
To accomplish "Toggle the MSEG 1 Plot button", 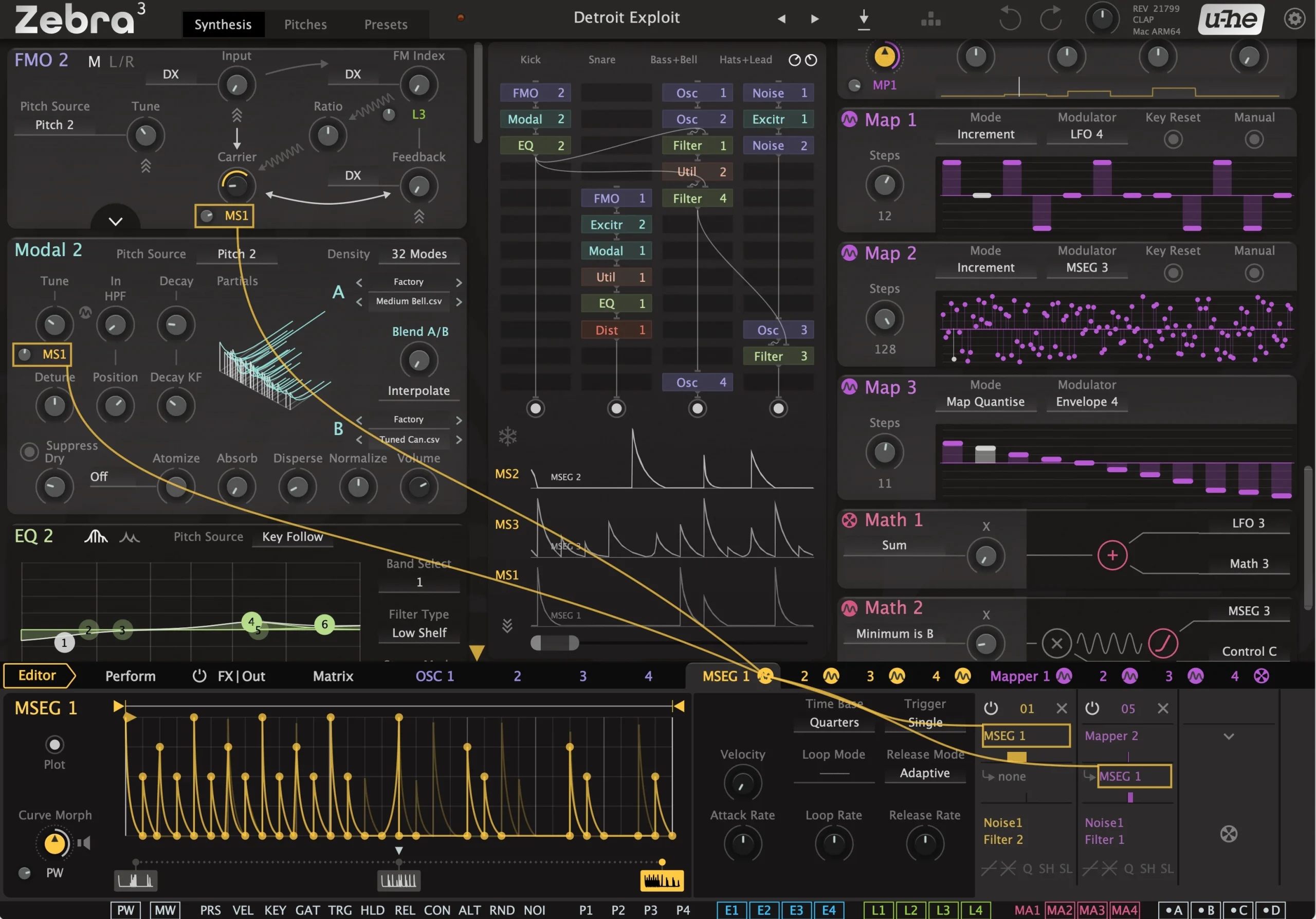I will tap(54, 745).
